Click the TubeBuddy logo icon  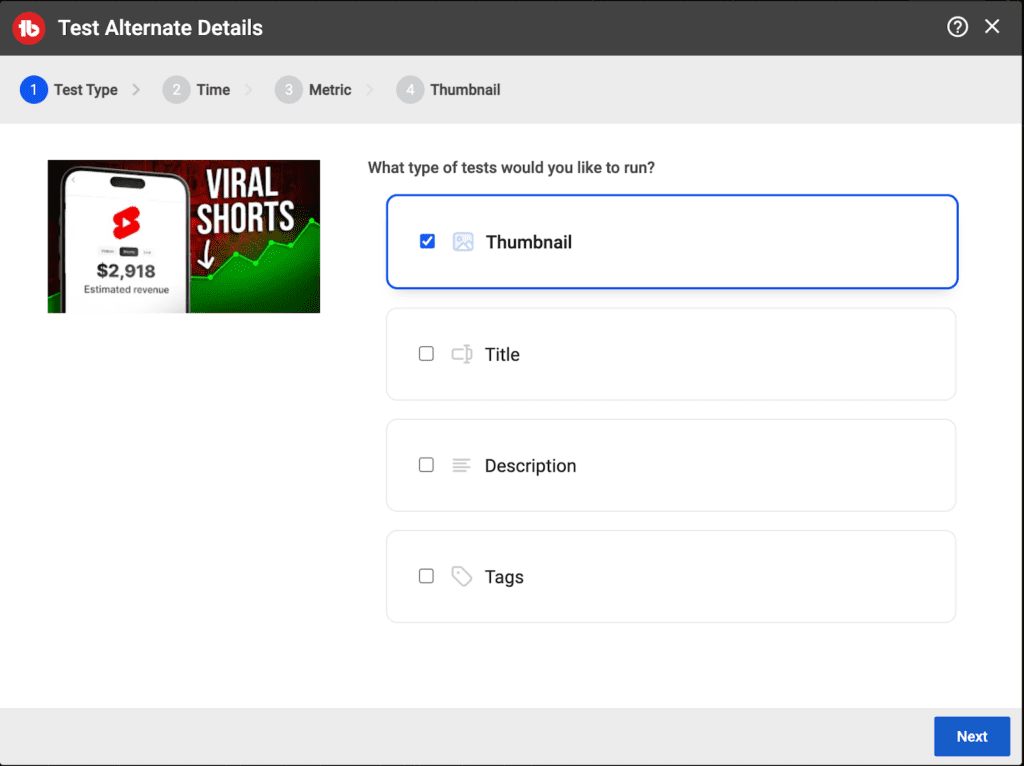point(30,28)
